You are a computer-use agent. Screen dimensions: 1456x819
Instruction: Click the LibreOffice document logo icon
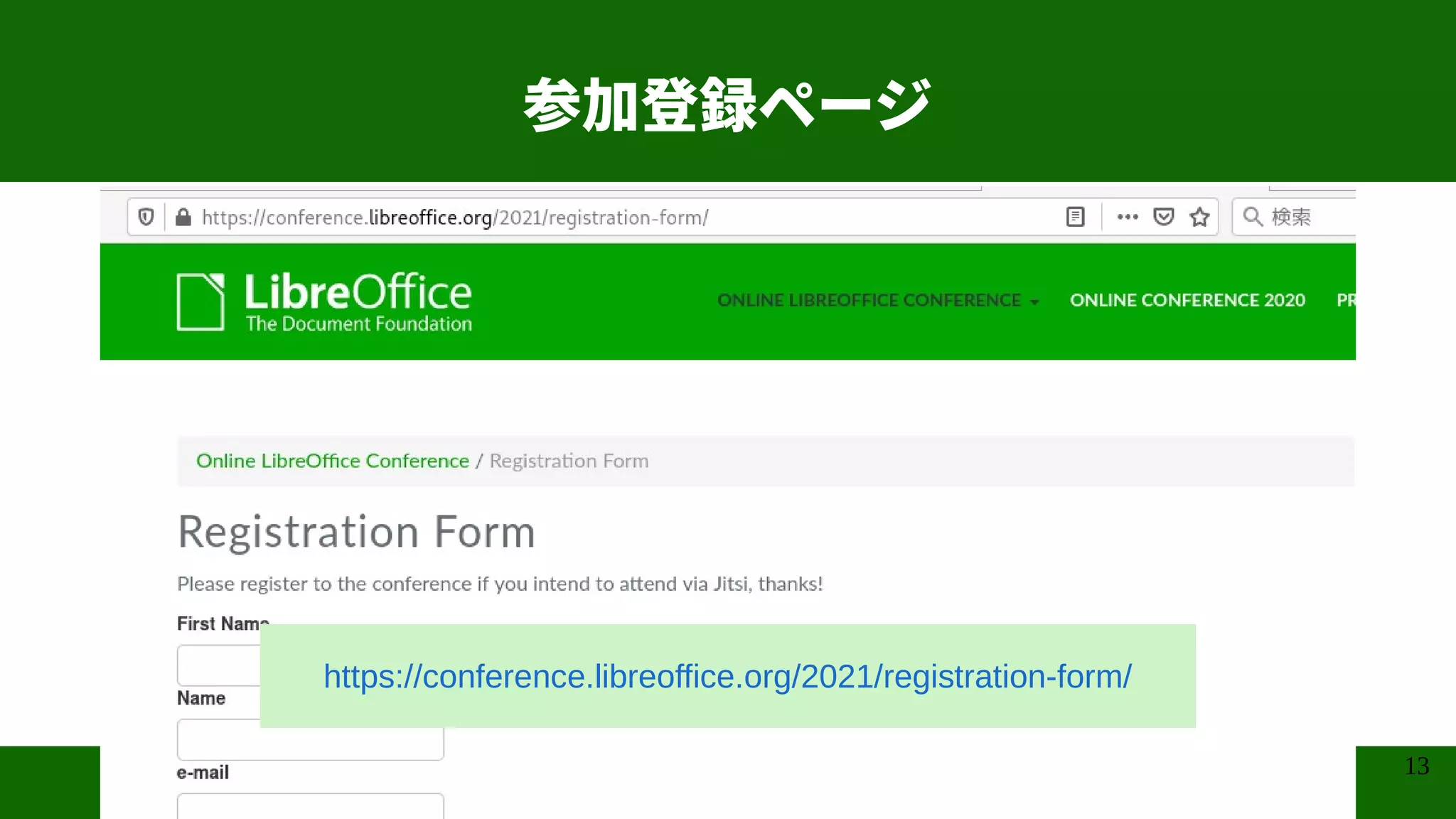point(200,302)
